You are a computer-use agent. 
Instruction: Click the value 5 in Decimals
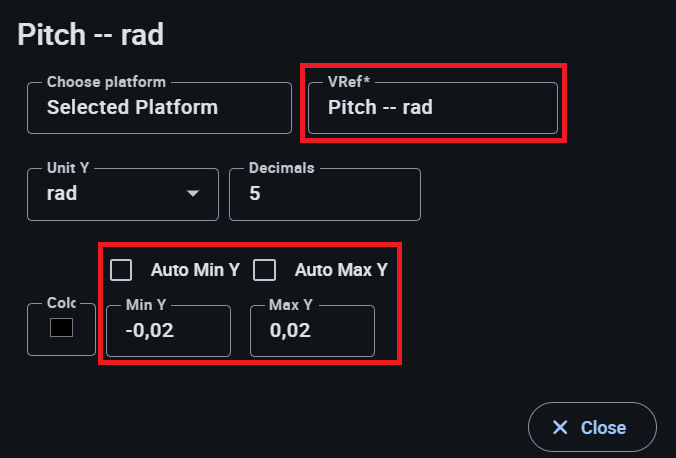click(x=255, y=194)
